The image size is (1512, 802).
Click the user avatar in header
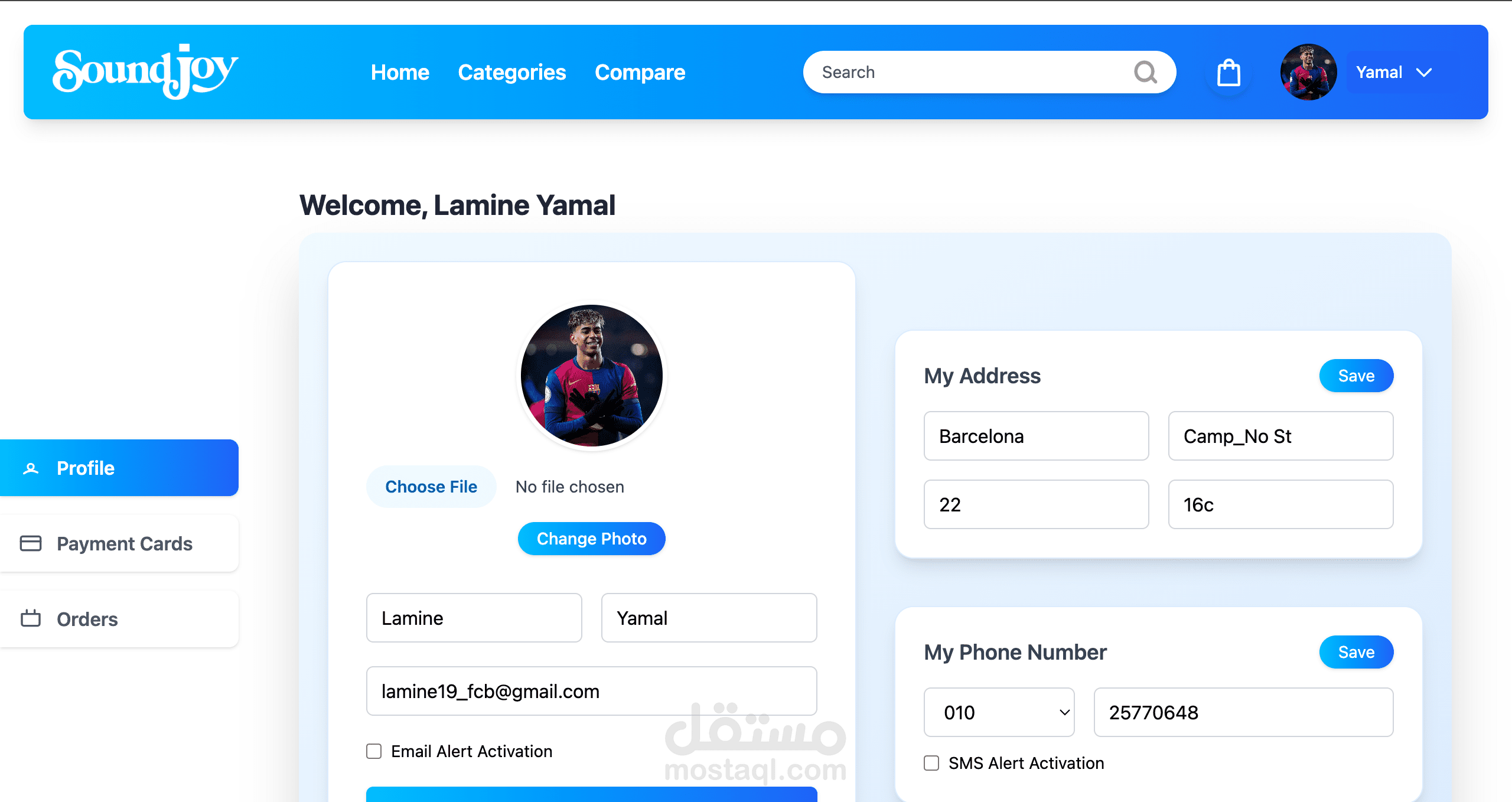click(1308, 72)
